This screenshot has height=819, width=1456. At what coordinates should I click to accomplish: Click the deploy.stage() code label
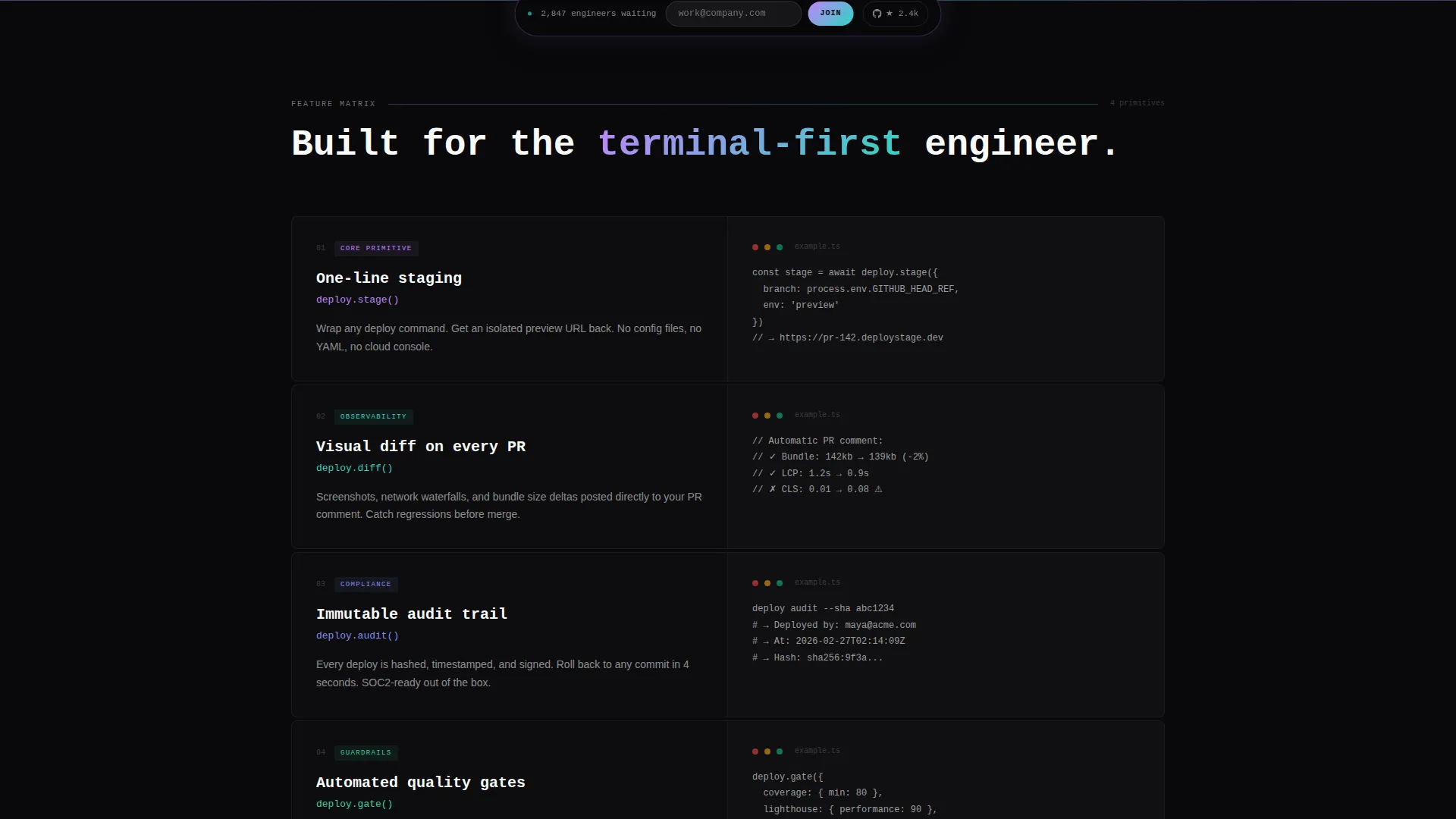[x=357, y=300]
